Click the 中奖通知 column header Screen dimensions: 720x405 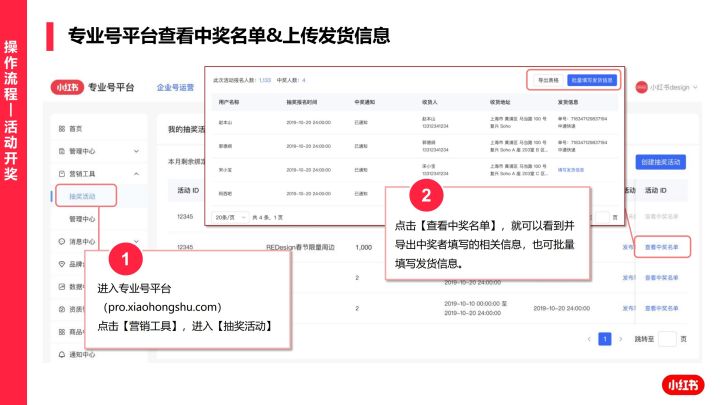pyautogui.click(x=365, y=102)
